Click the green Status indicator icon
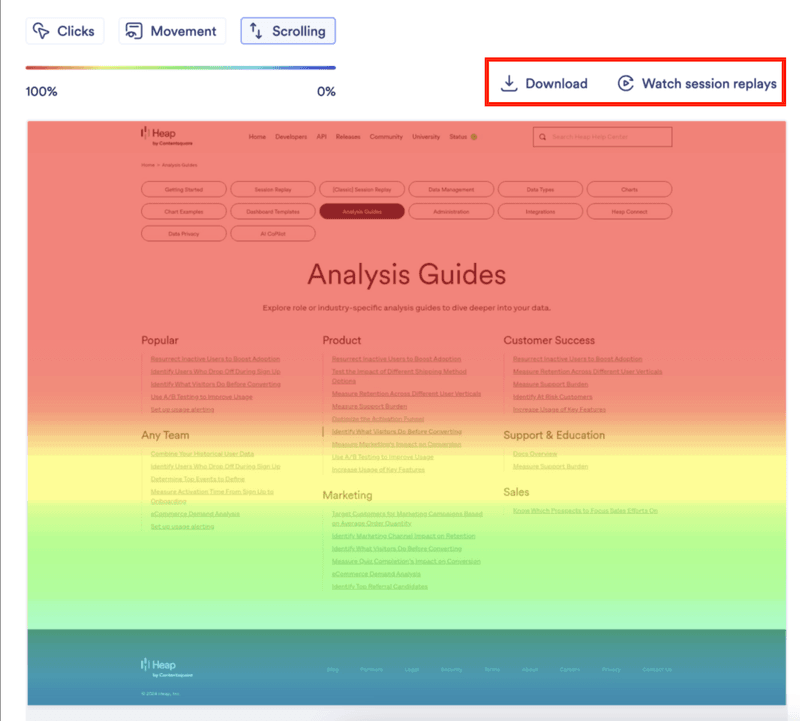 (x=474, y=137)
